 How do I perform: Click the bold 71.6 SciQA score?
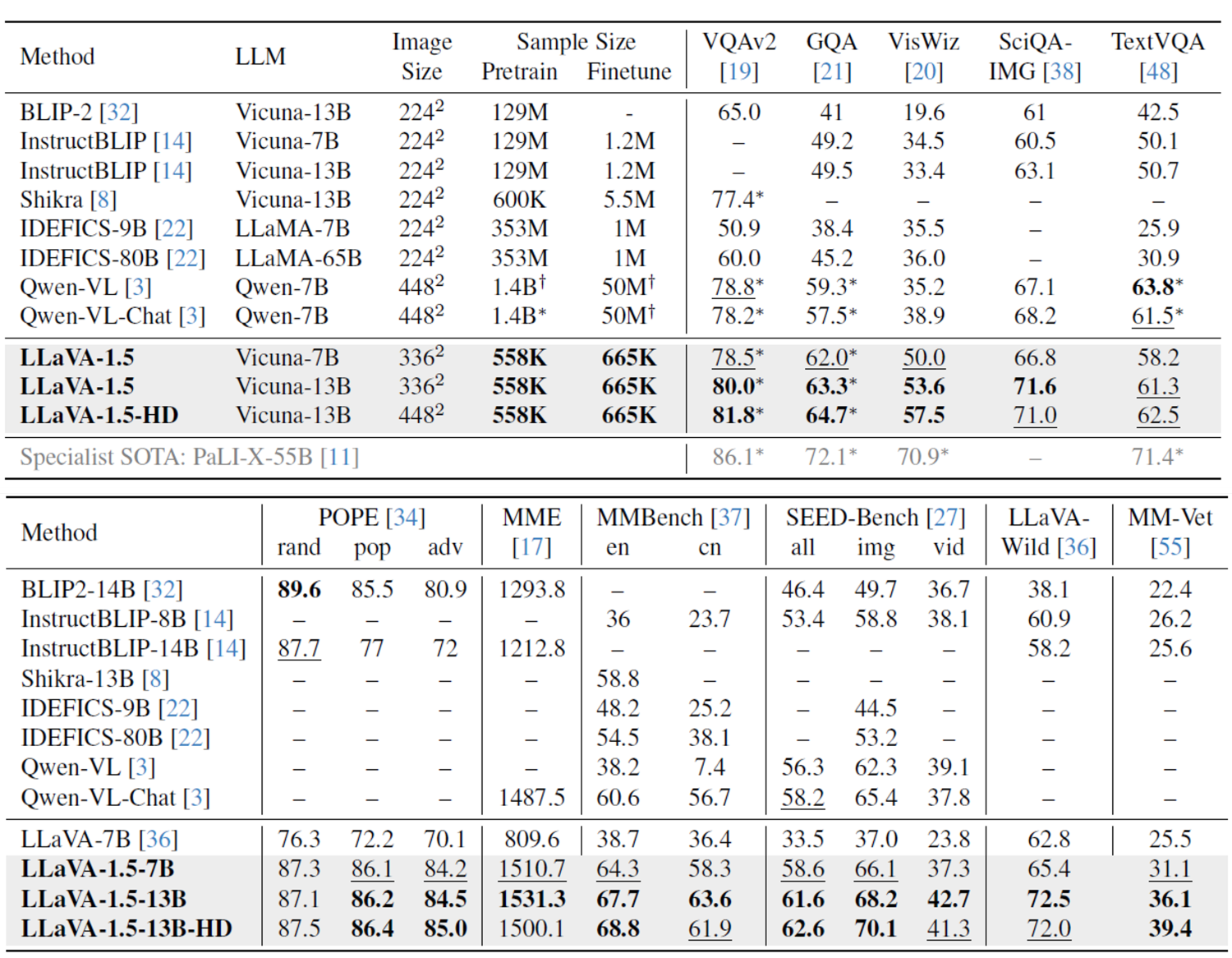point(1035,387)
